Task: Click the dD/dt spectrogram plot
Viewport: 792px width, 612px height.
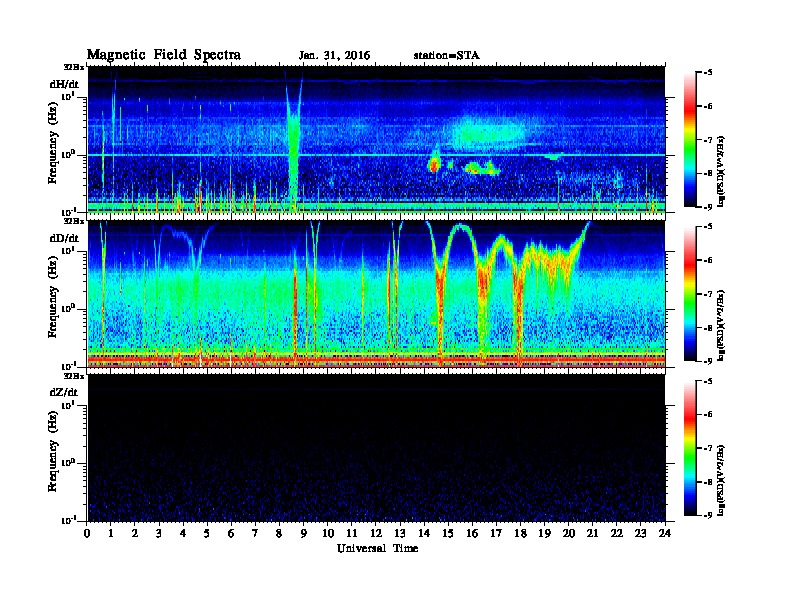Action: tap(377, 294)
